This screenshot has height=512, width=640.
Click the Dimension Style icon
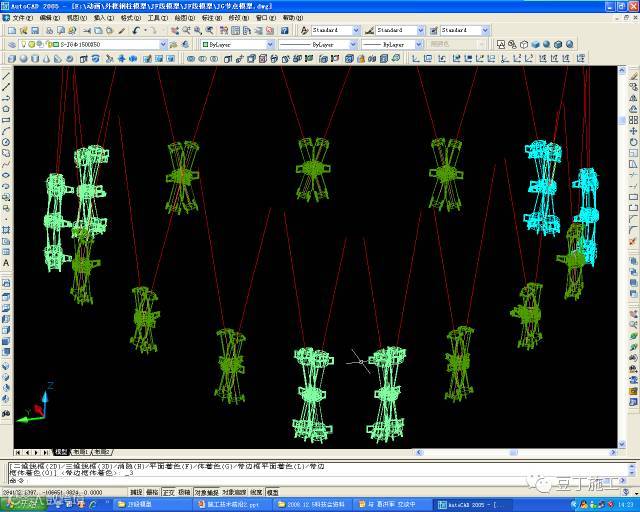369,31
